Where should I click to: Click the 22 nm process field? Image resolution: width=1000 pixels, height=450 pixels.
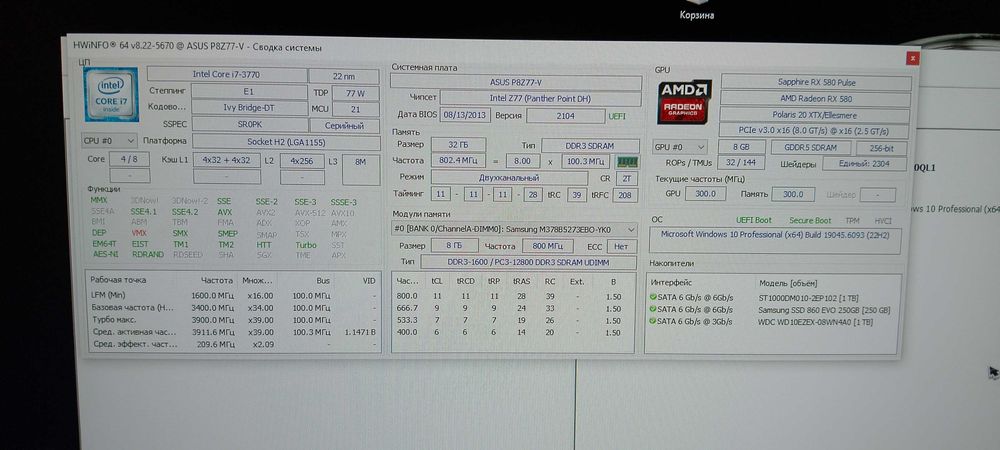(344, 76)
